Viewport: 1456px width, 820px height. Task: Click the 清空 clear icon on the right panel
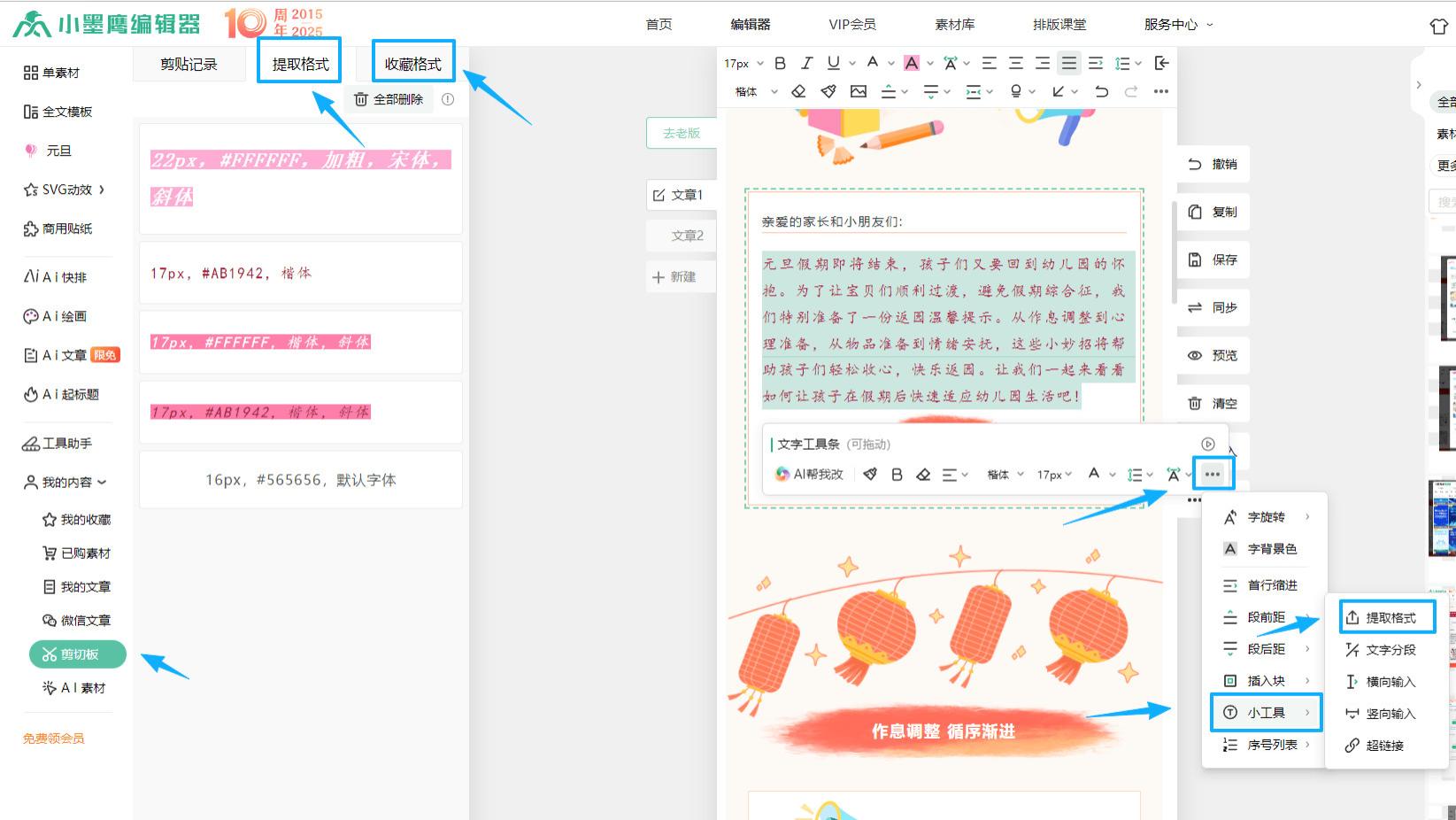(1213, 403)
